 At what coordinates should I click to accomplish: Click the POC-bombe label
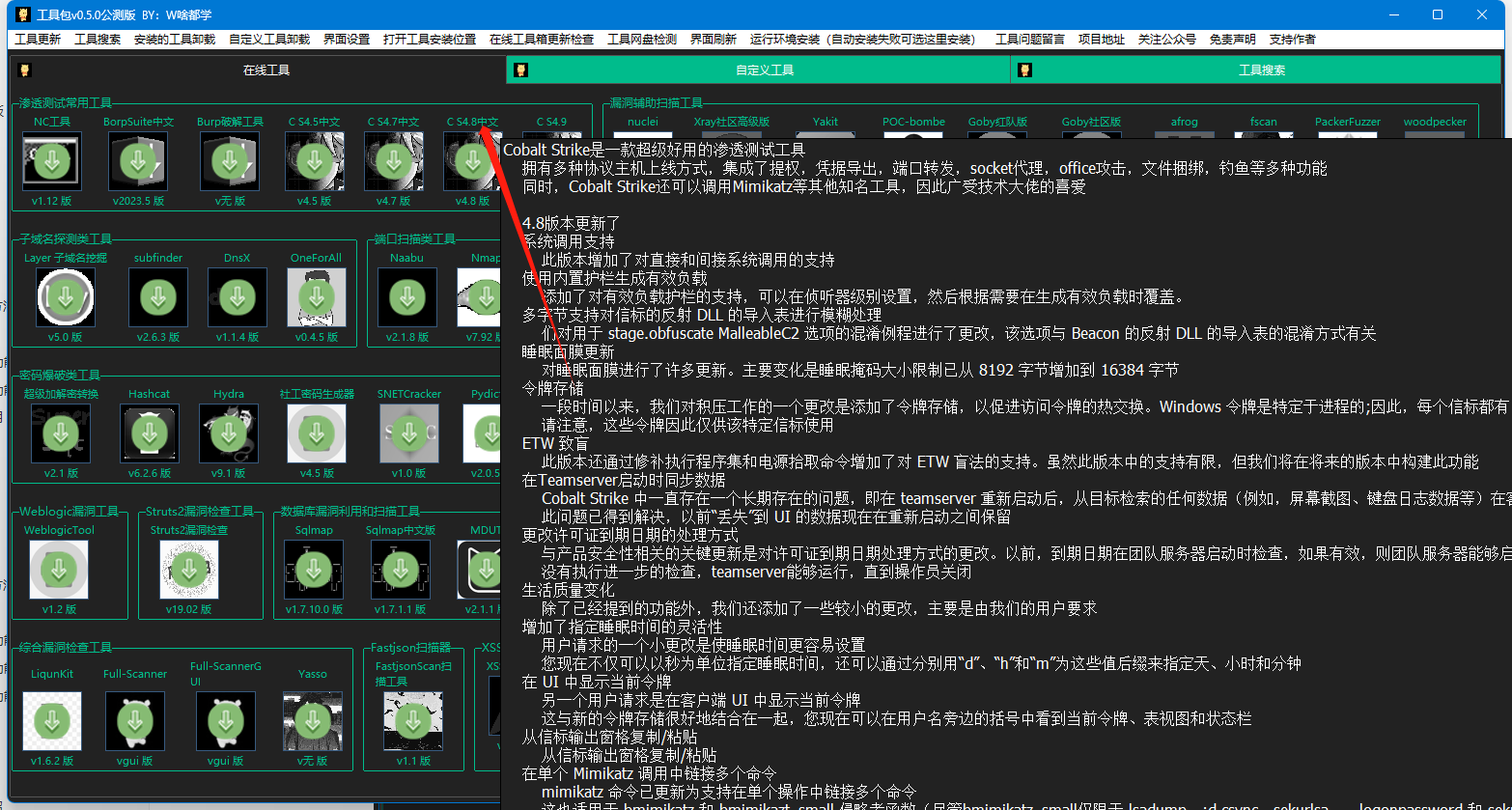[913, 122]
